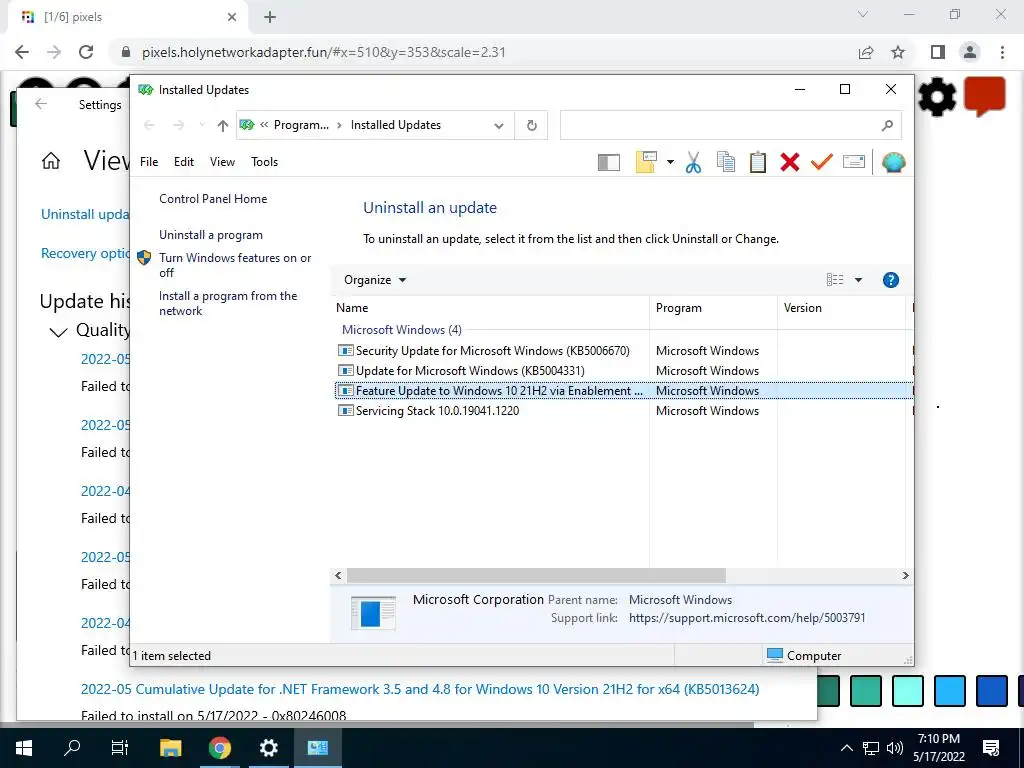Open the Edit menu
The width and height of the screenshot is (1024, 768).
(184, 161)
